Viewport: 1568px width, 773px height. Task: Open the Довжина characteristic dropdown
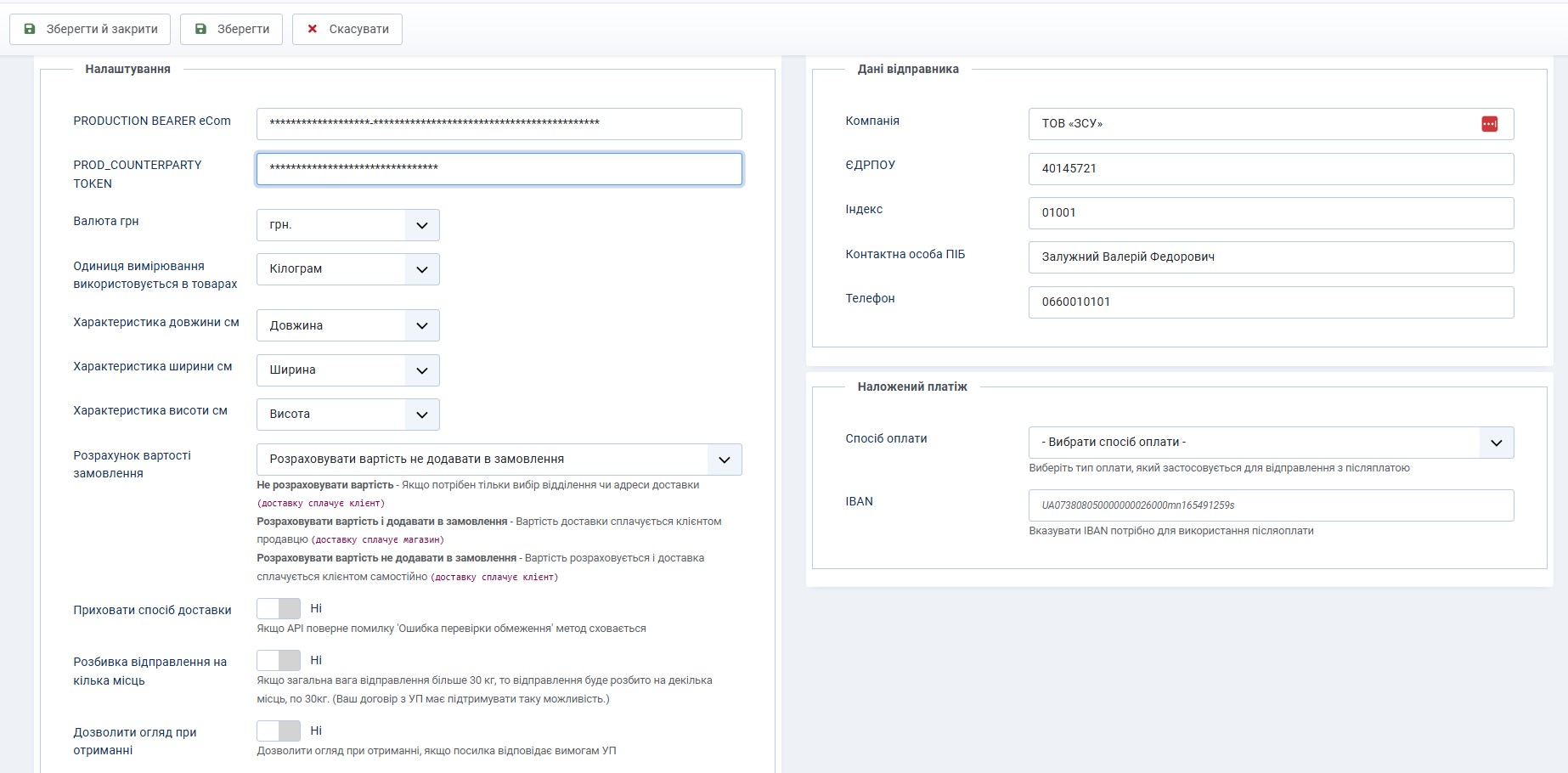tap(347, 325)
